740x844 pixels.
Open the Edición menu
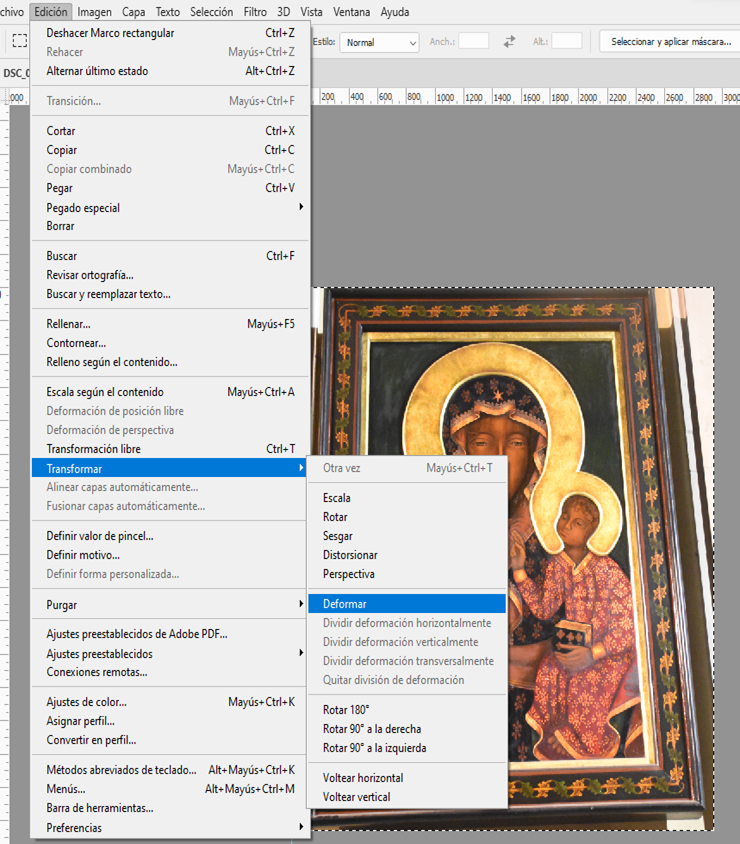(51, 12)
